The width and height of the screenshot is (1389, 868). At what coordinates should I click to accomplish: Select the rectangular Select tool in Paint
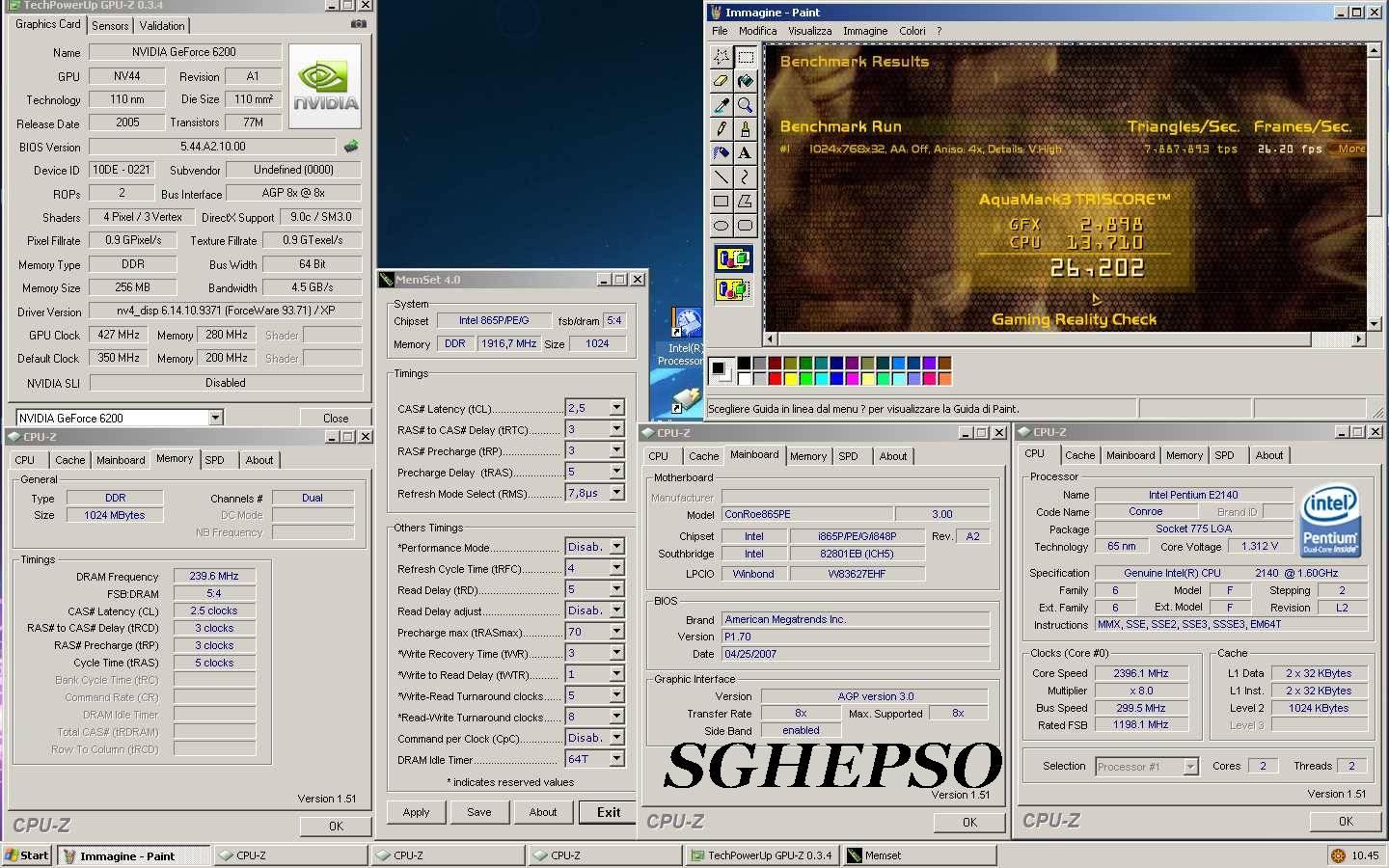745,57
